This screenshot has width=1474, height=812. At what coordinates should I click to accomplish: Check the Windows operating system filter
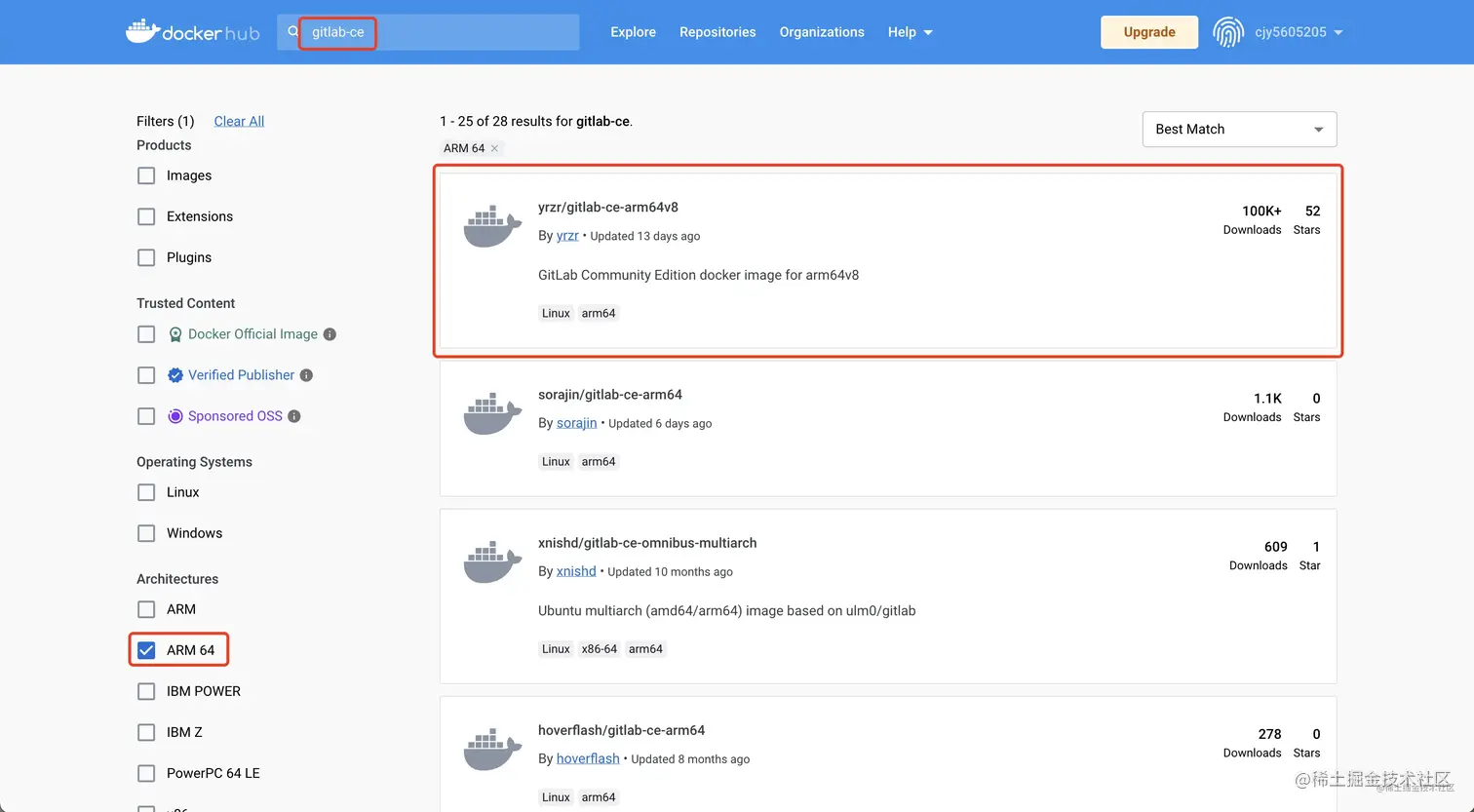coord(146,533)
